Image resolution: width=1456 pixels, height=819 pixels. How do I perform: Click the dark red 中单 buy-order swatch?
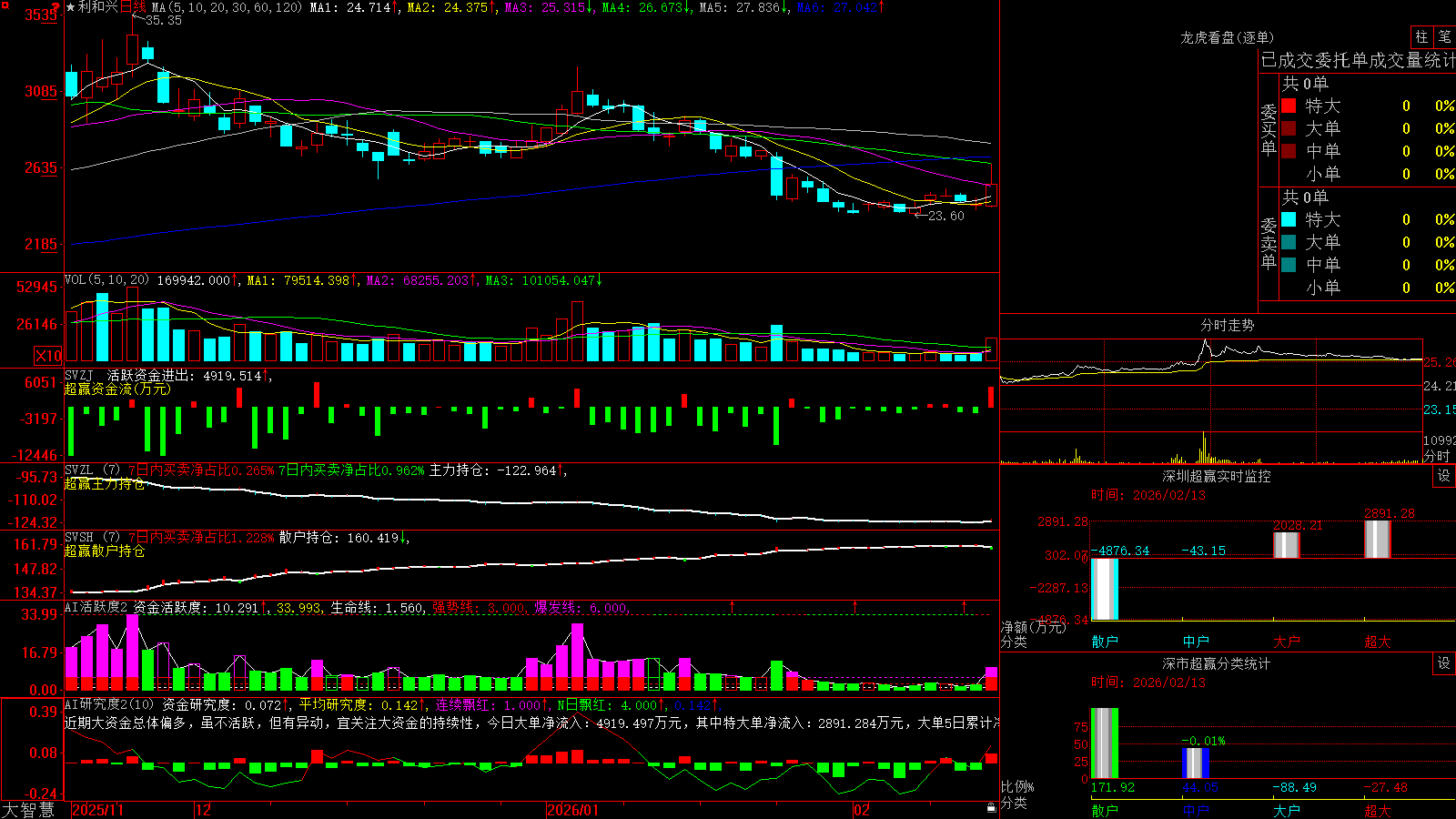[1289, 151]
